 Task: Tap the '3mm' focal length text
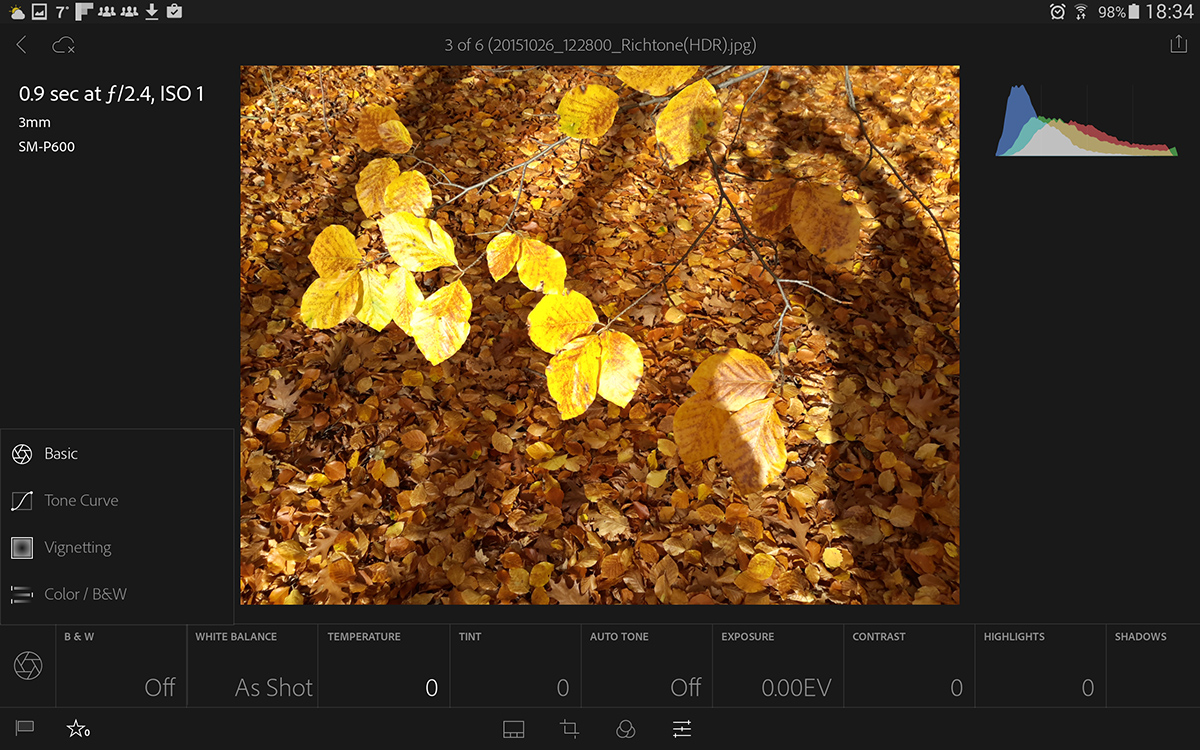tap(34, 123)
